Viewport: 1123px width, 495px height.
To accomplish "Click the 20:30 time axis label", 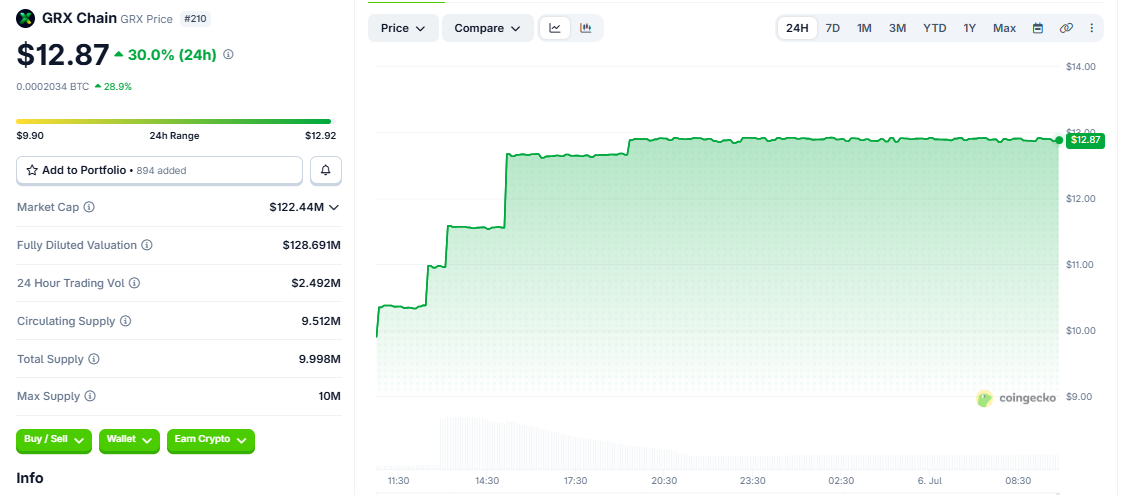I will [x=664, y=481].
